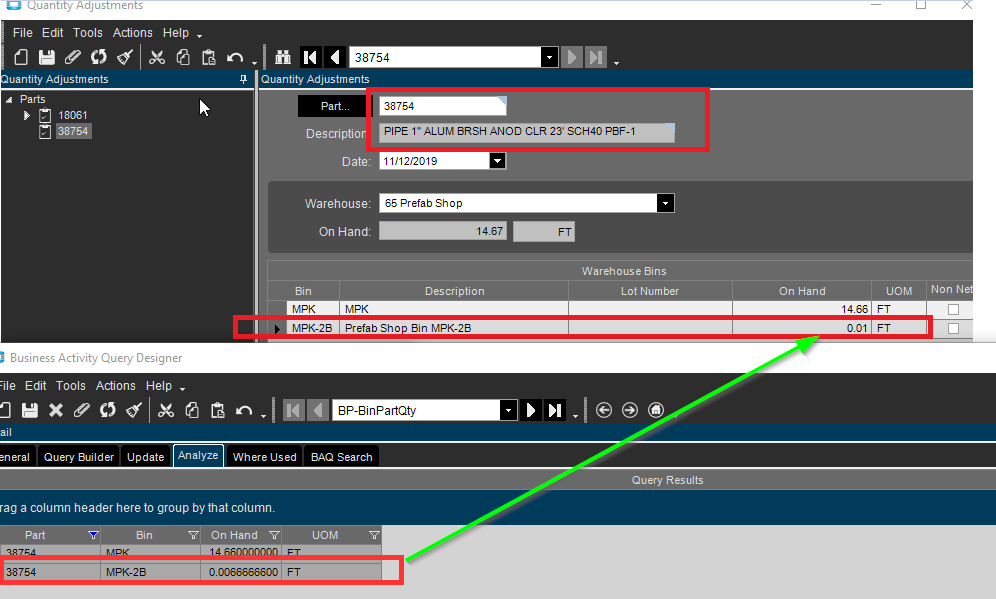Open File menu in Quantity Adjustments
This screenshot has height=599, width=996.
point(22,32)
